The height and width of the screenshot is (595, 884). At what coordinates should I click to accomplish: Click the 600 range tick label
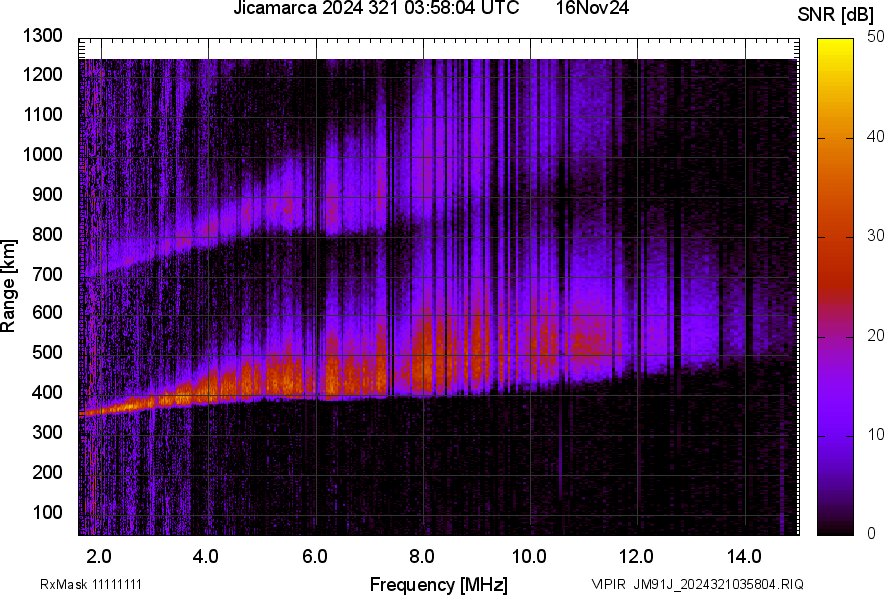coord(47,312)
